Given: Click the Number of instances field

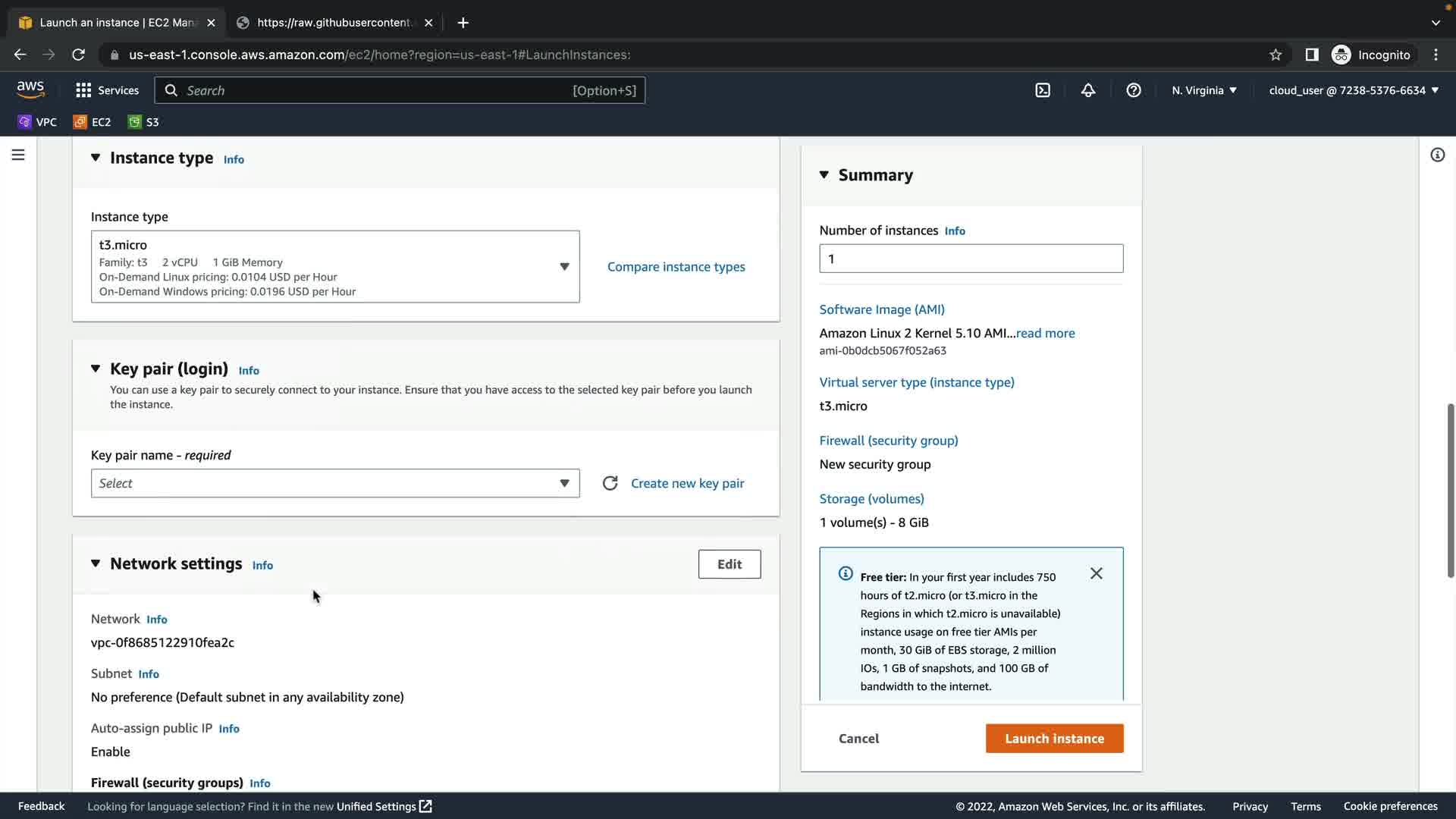Looking at the screenshot, I should (971, 259).
